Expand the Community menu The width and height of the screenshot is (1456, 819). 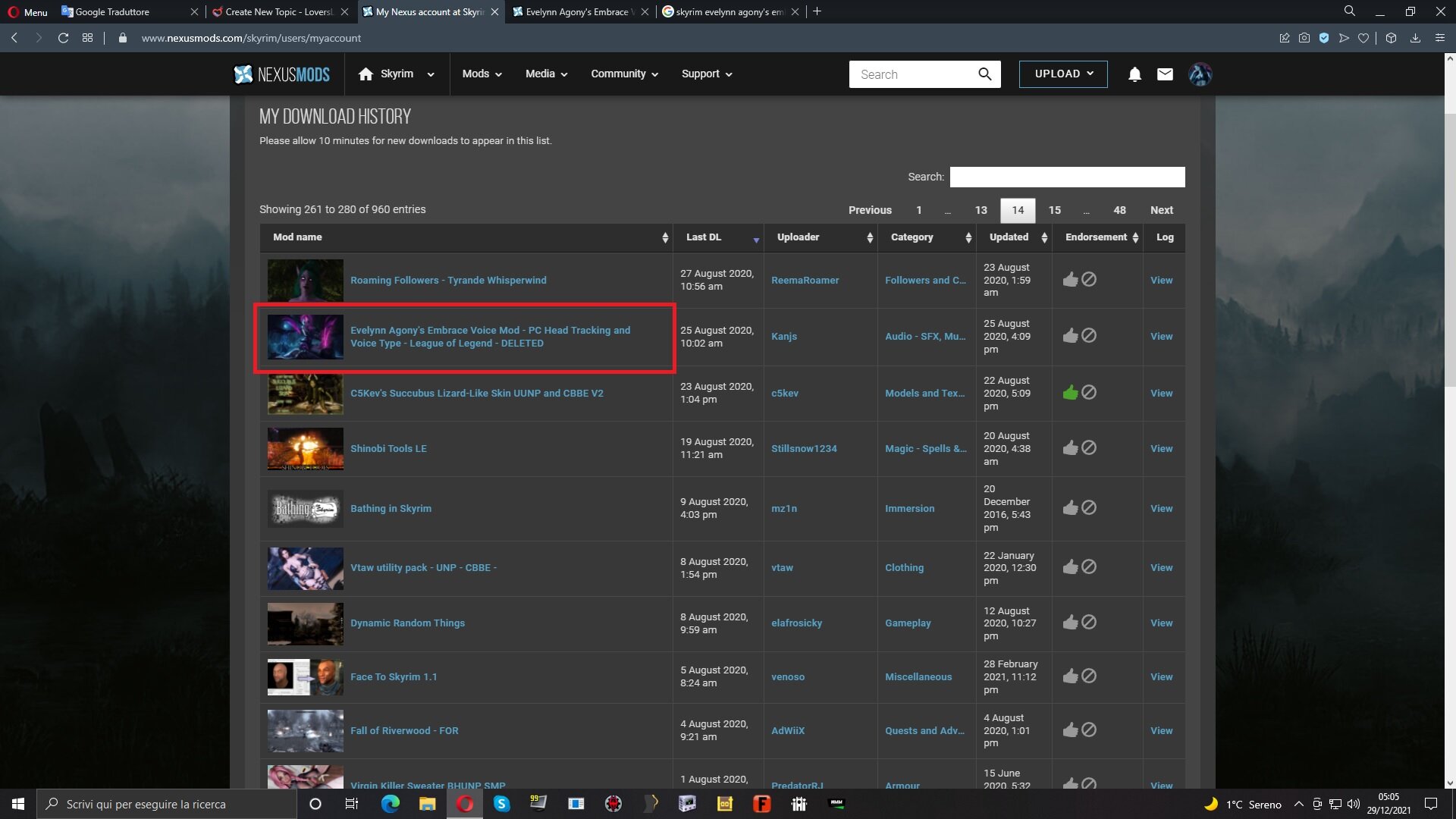pos(625,74)
